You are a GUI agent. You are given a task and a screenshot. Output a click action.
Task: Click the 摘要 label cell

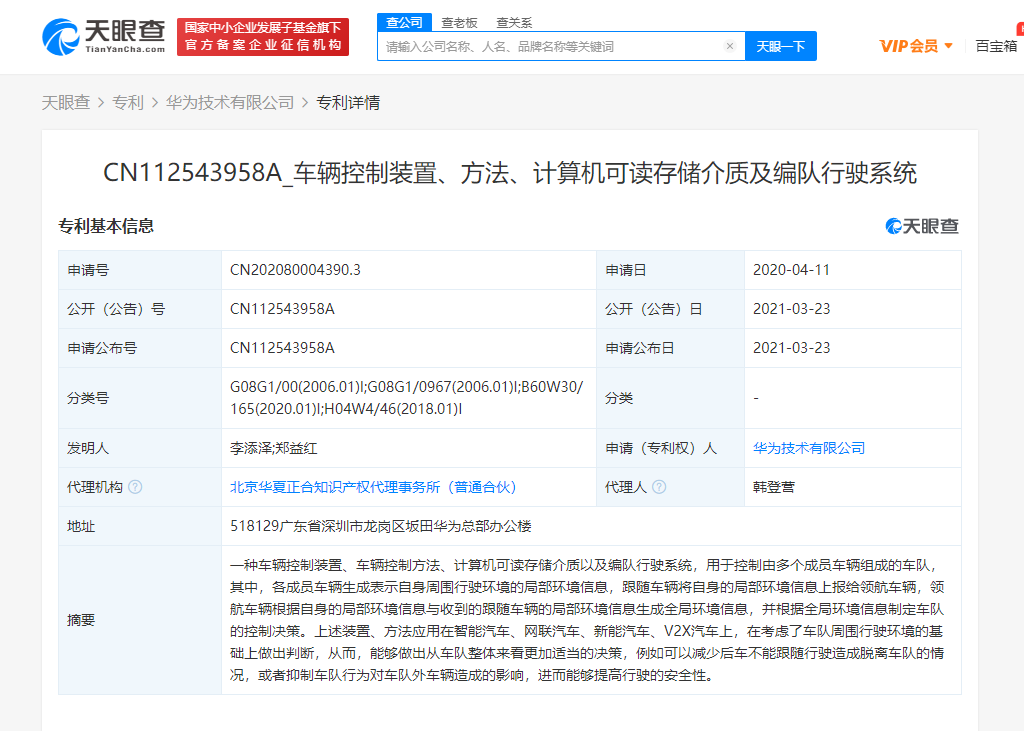[140, 620]
